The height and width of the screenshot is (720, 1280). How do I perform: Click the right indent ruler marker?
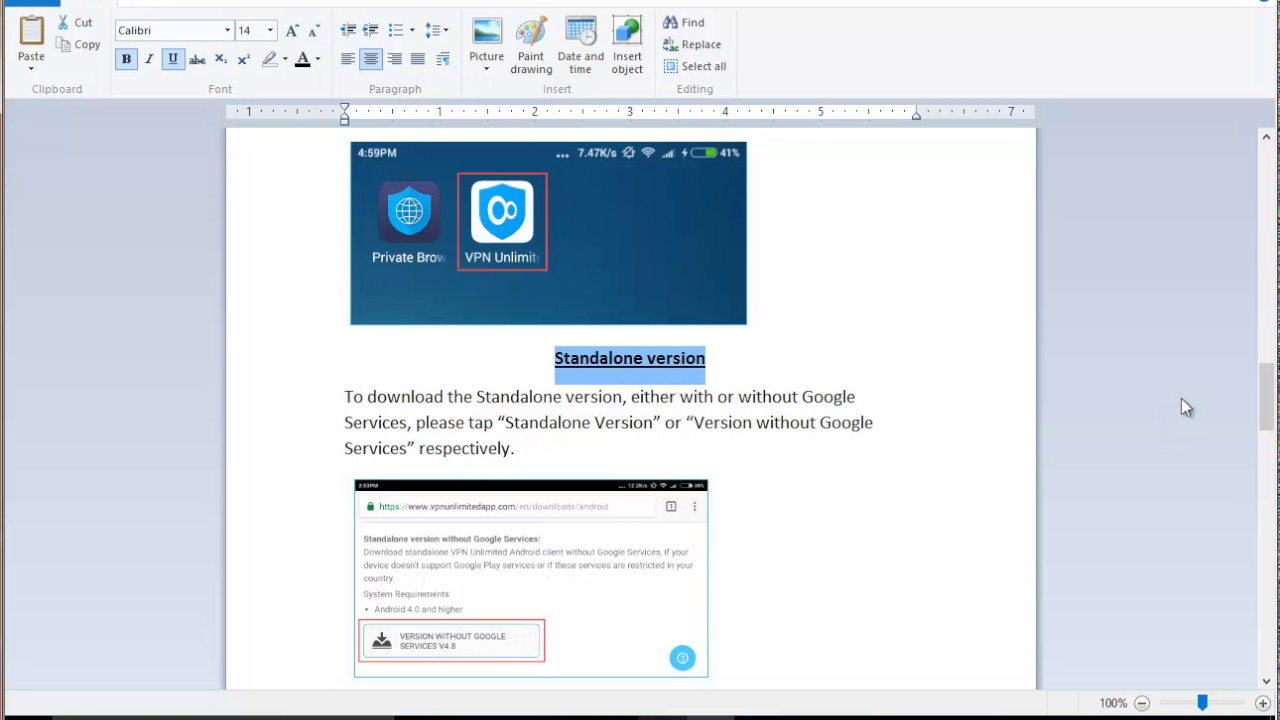(x=916, y=115)
